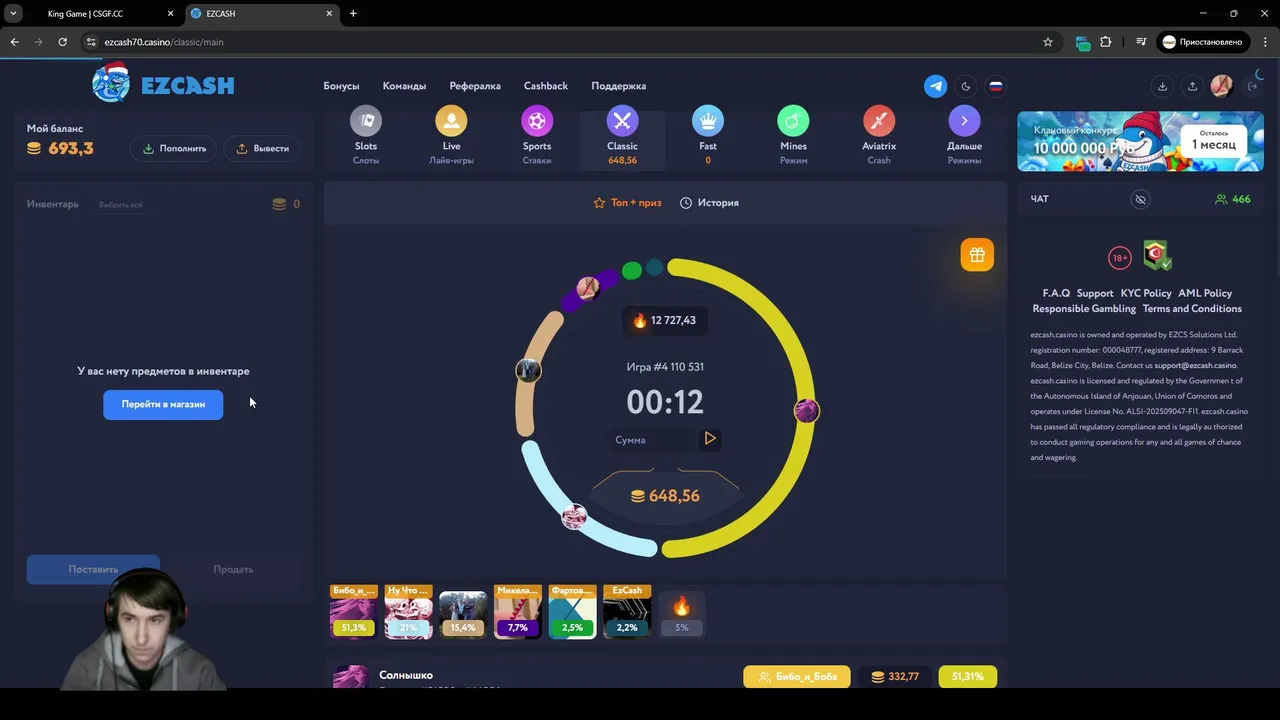The height and width of the screenshot is (720, 1280).
Task: Open the Sports betting category
Action: [537, 135]
